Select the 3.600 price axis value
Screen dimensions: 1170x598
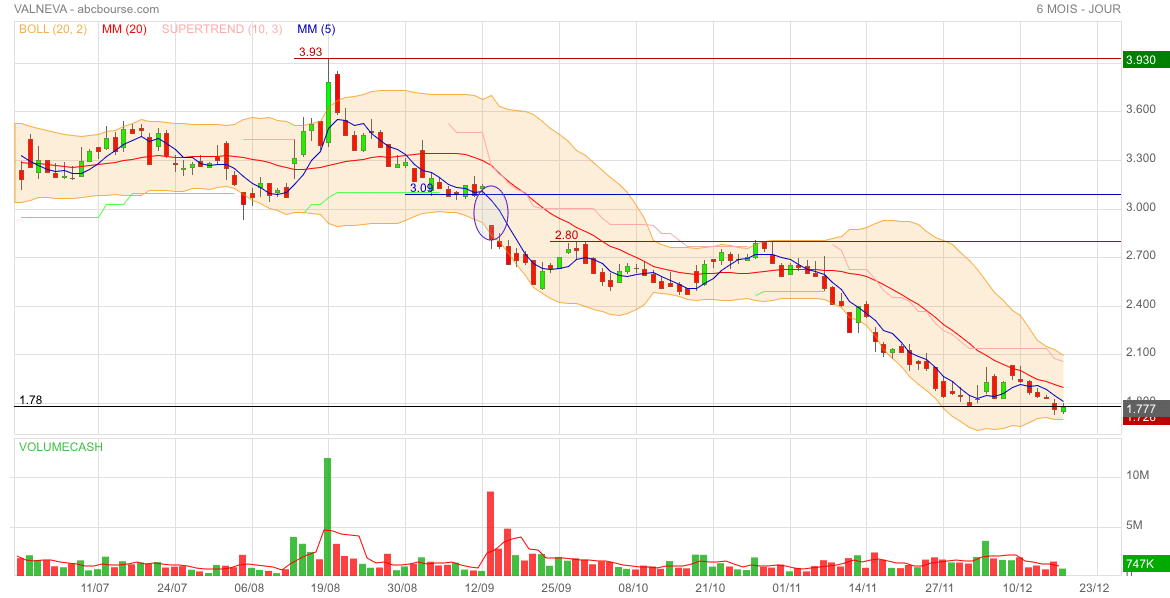(1141, 110)
